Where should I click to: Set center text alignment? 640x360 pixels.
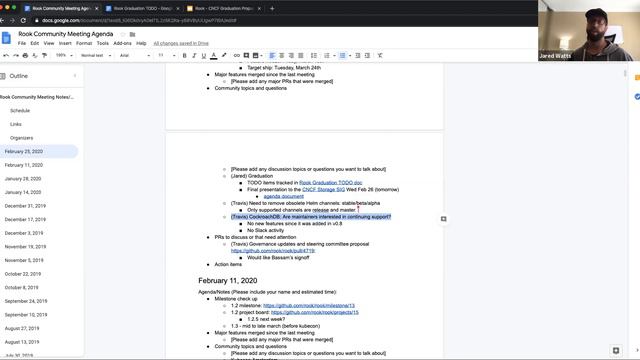(282, 56)
